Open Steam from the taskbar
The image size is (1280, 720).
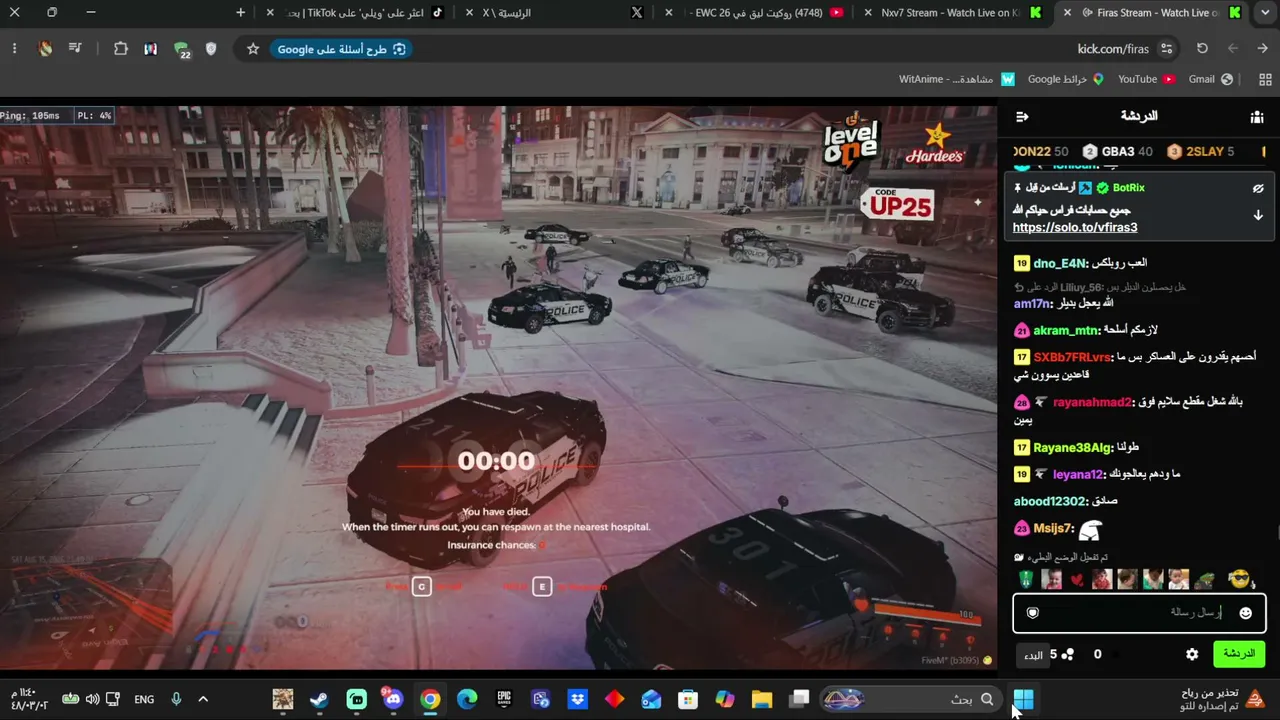click(319, 699)
